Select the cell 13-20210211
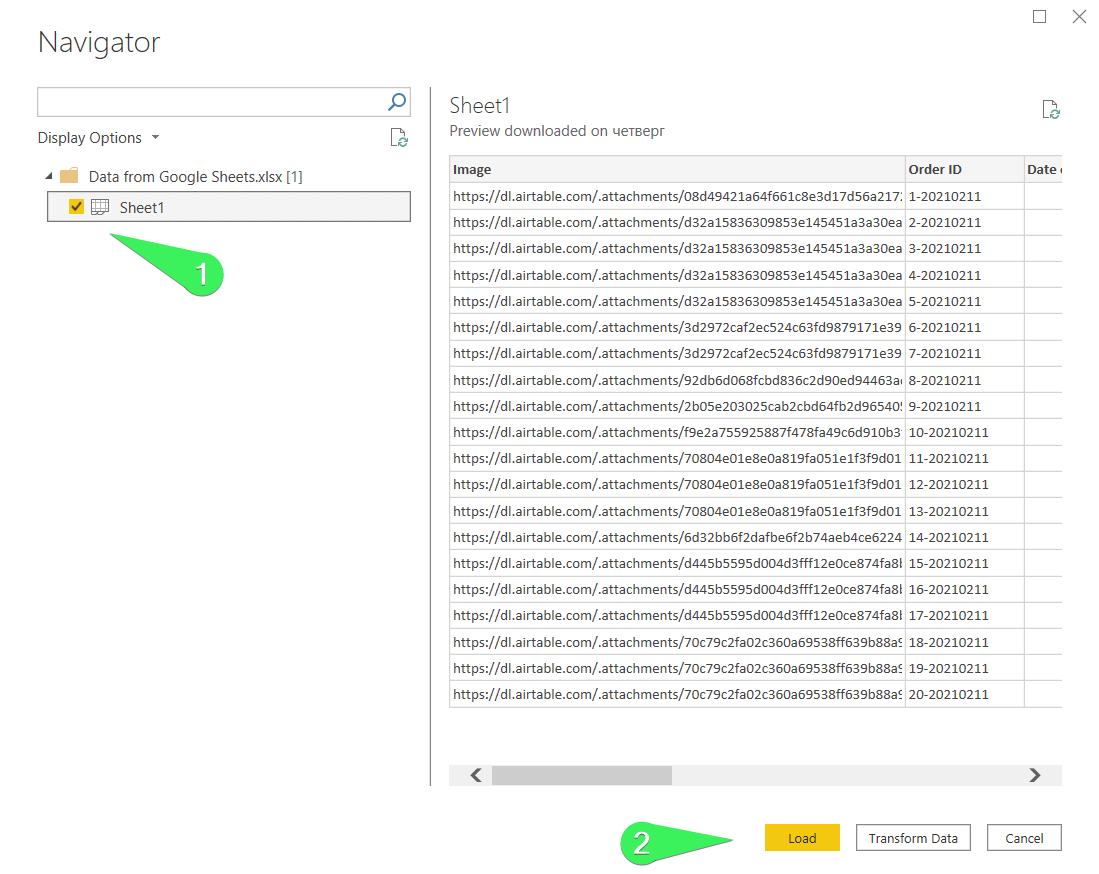 point(964,511)
